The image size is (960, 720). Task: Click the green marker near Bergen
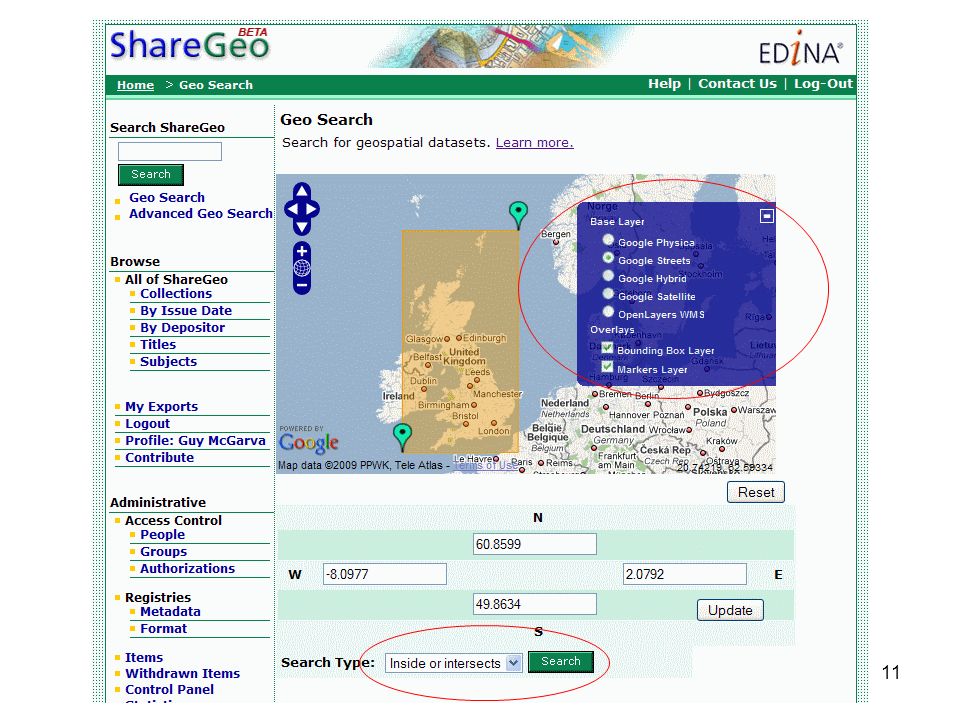tap(518, 216)
